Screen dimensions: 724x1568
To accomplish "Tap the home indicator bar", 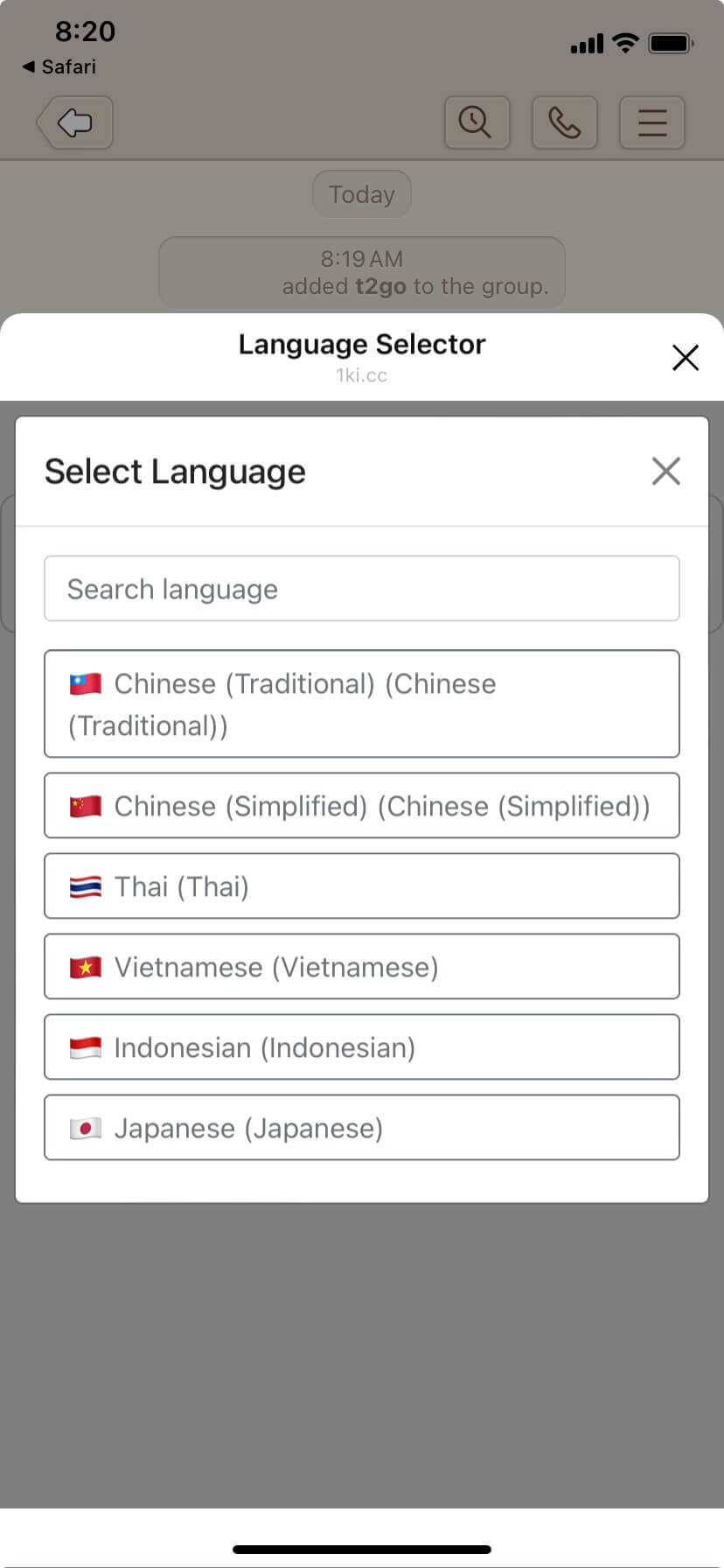I will tap(362, 1549).
